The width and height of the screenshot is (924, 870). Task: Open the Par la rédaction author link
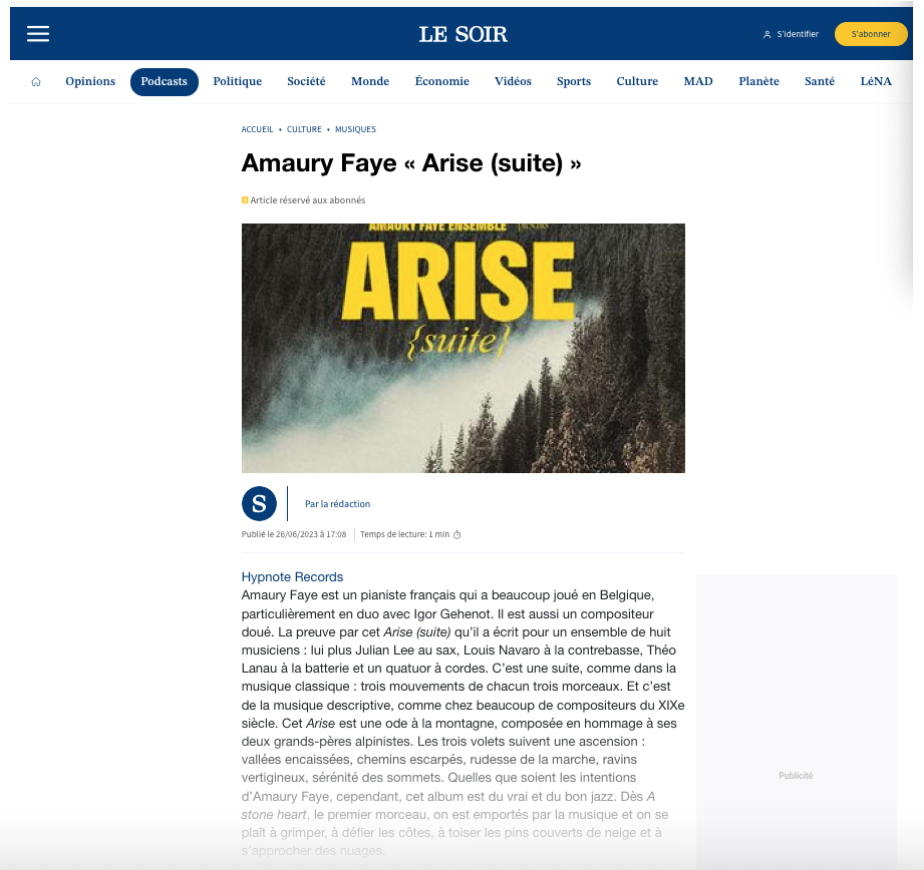[337, 504]
